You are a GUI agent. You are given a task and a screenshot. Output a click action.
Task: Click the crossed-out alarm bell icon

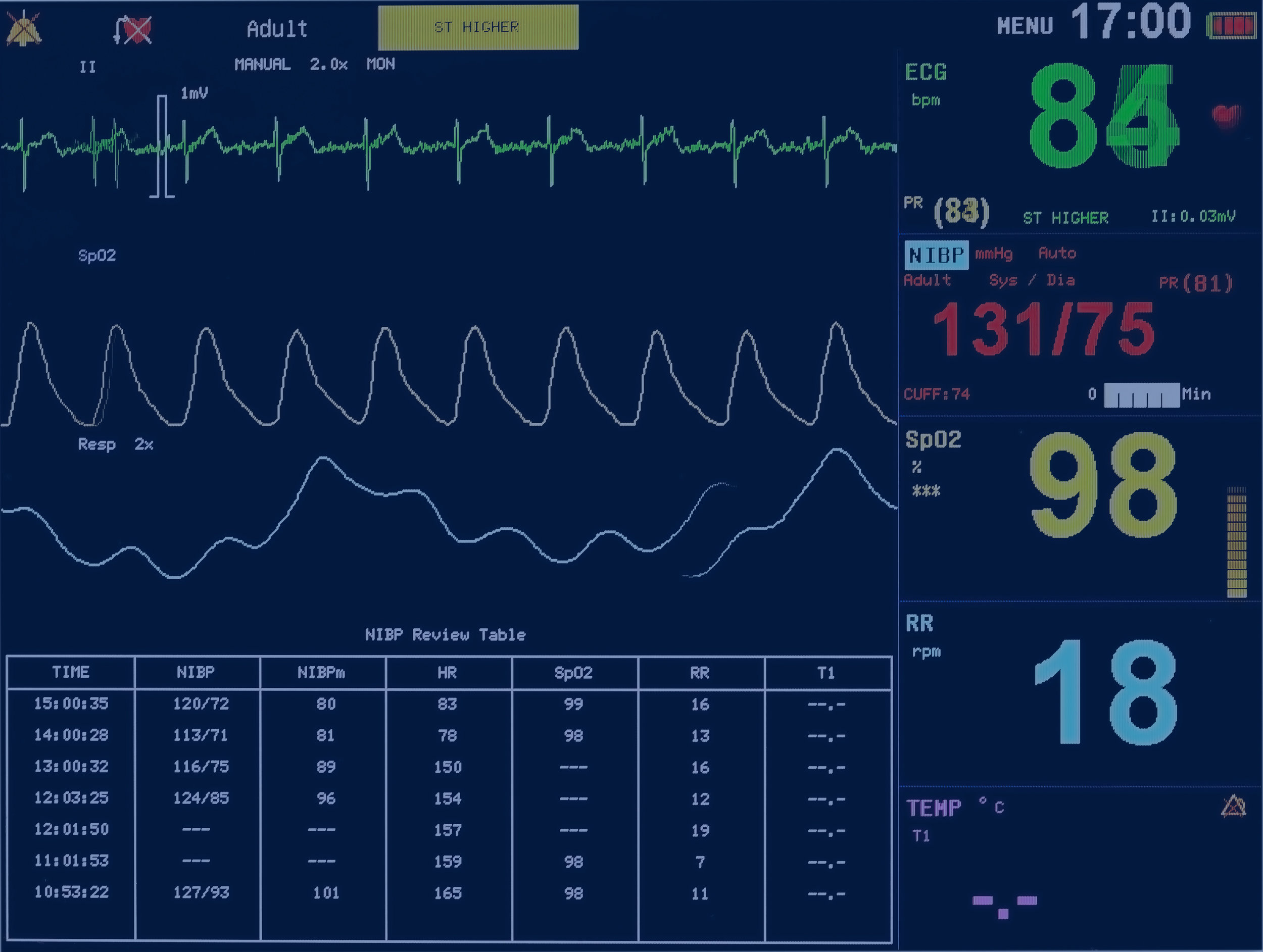(23, 29)
